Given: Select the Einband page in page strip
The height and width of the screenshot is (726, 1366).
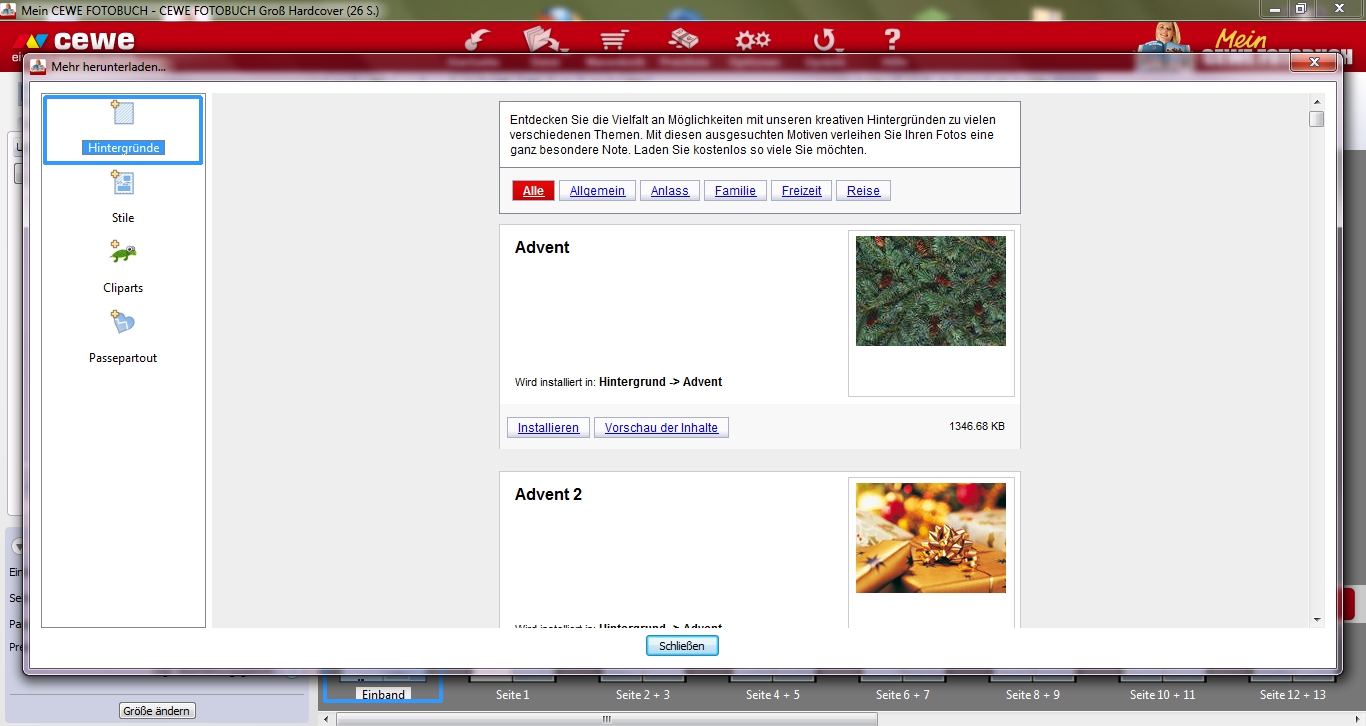Looking at the screenshot, I should tap(384, 694).
